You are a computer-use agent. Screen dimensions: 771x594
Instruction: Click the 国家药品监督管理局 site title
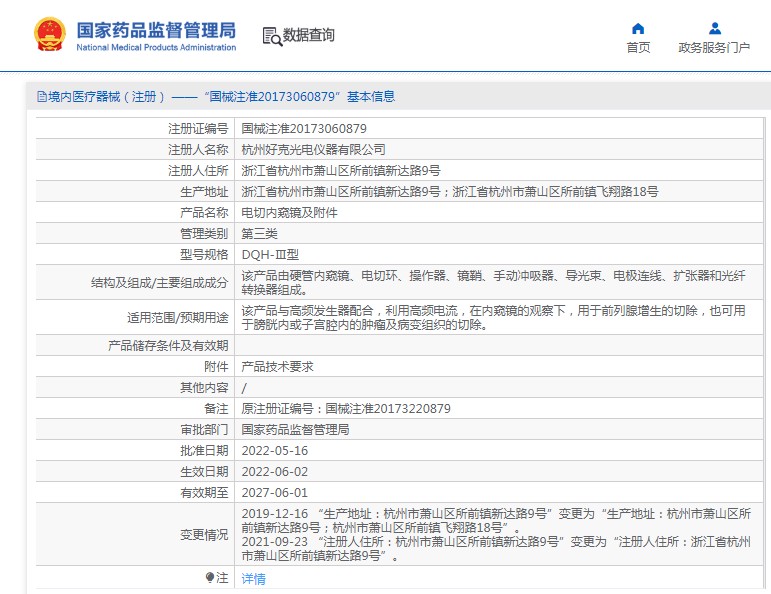(156, 30)
